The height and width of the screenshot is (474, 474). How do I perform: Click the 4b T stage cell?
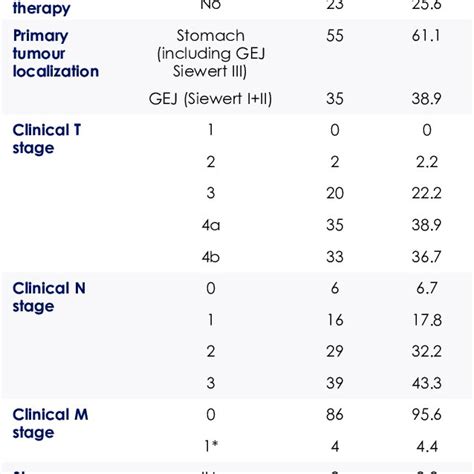tap(211, 257)
